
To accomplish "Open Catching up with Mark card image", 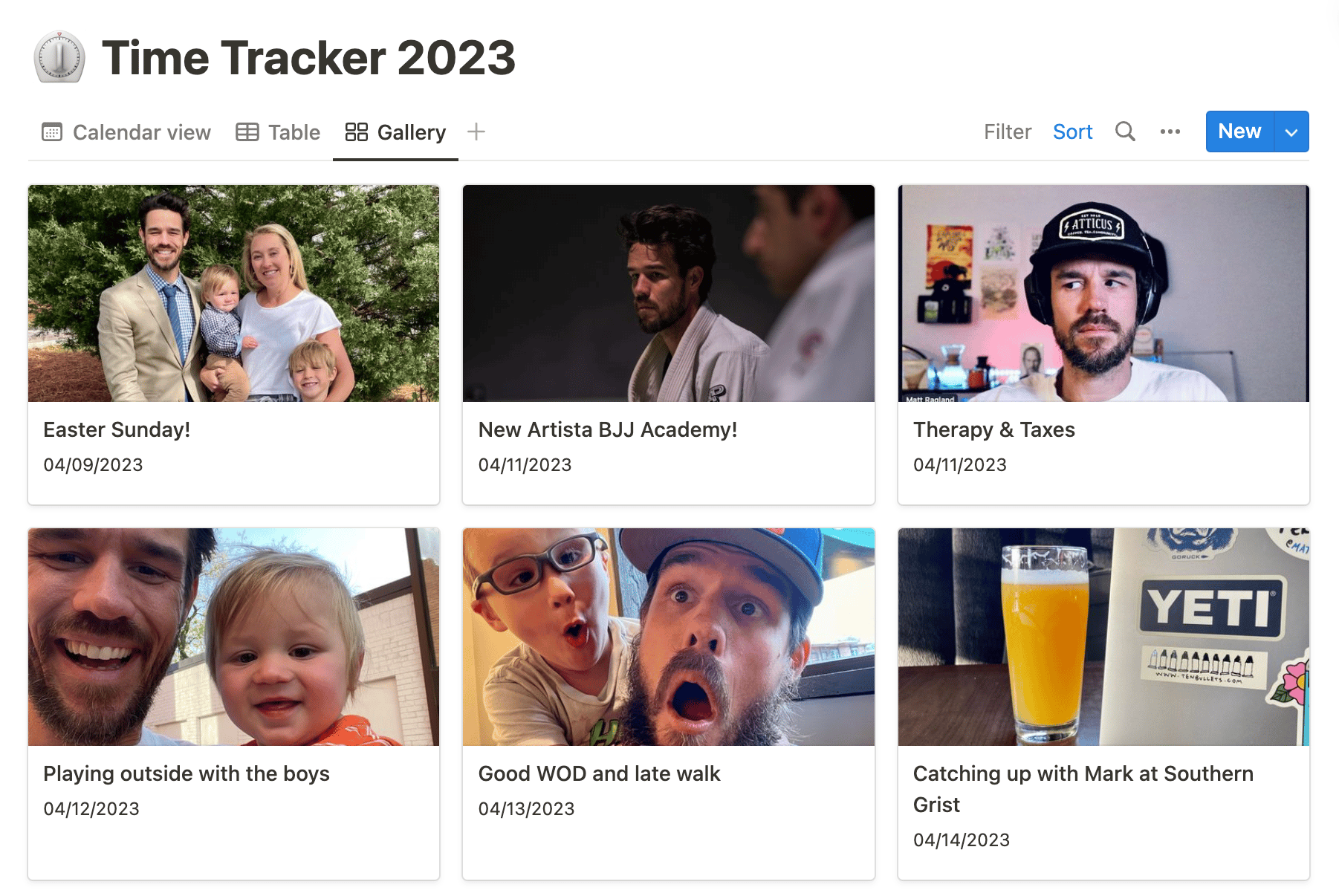I will click(1103, 637).
